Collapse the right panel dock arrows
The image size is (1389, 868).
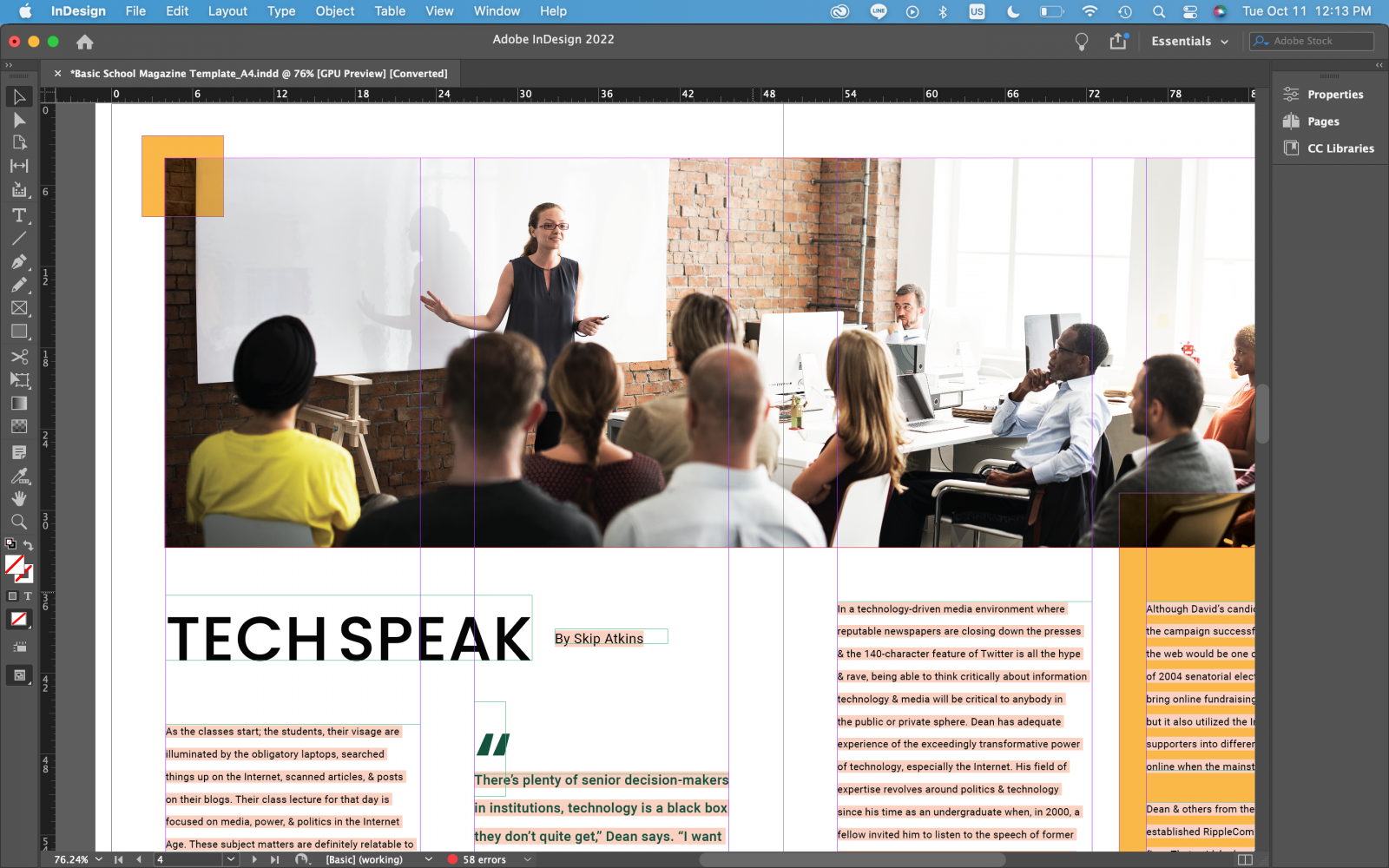[1379, 65]
